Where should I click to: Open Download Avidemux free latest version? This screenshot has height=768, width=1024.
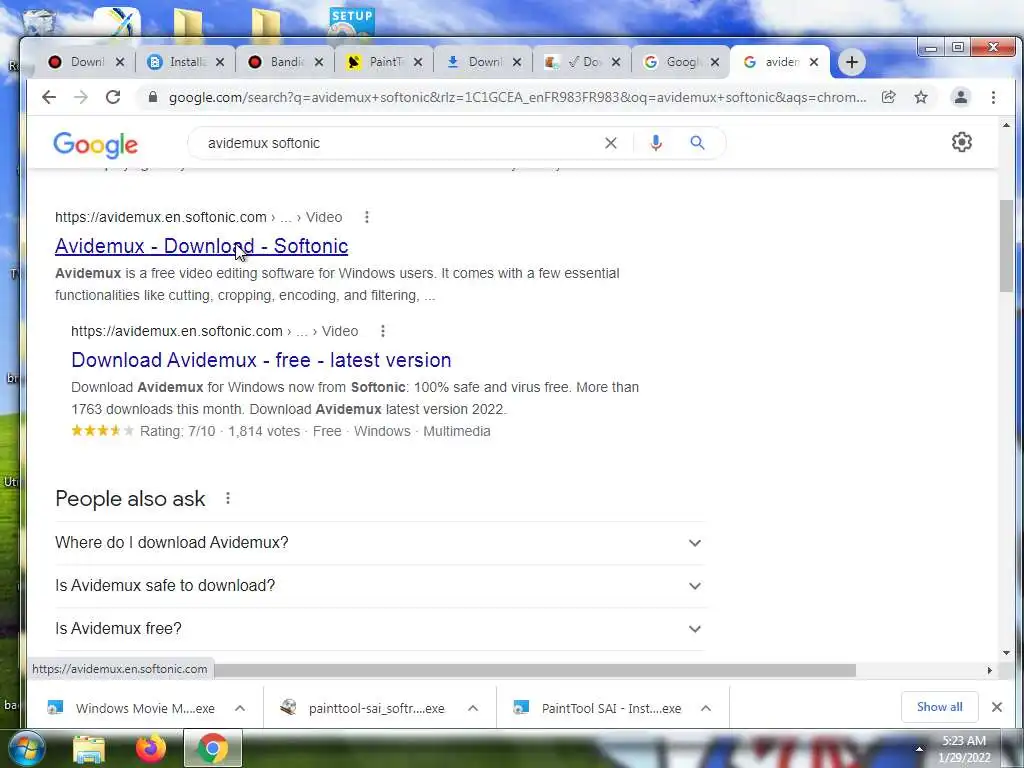261,360
